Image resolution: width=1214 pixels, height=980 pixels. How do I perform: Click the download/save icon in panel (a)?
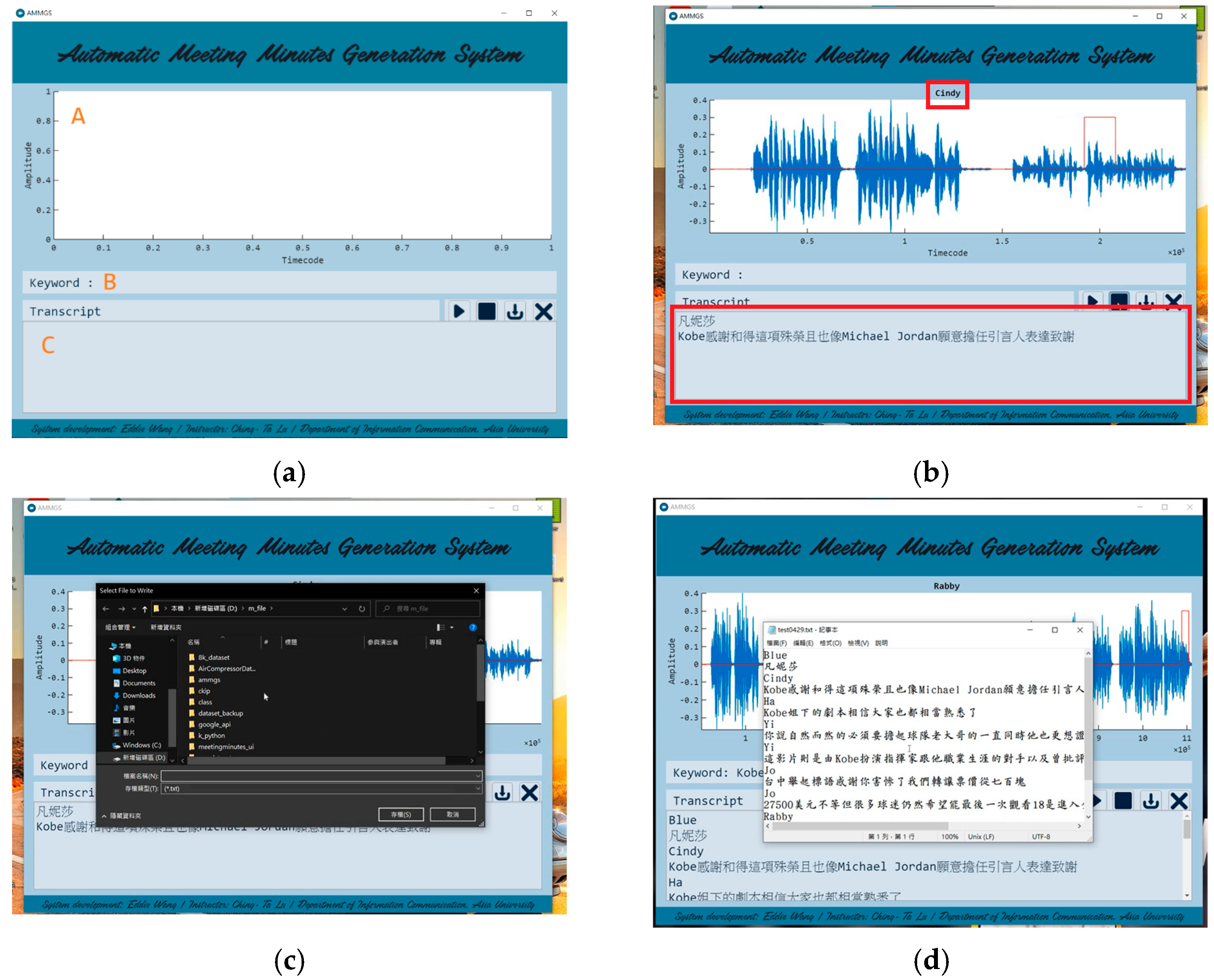[x=515, y=312]
